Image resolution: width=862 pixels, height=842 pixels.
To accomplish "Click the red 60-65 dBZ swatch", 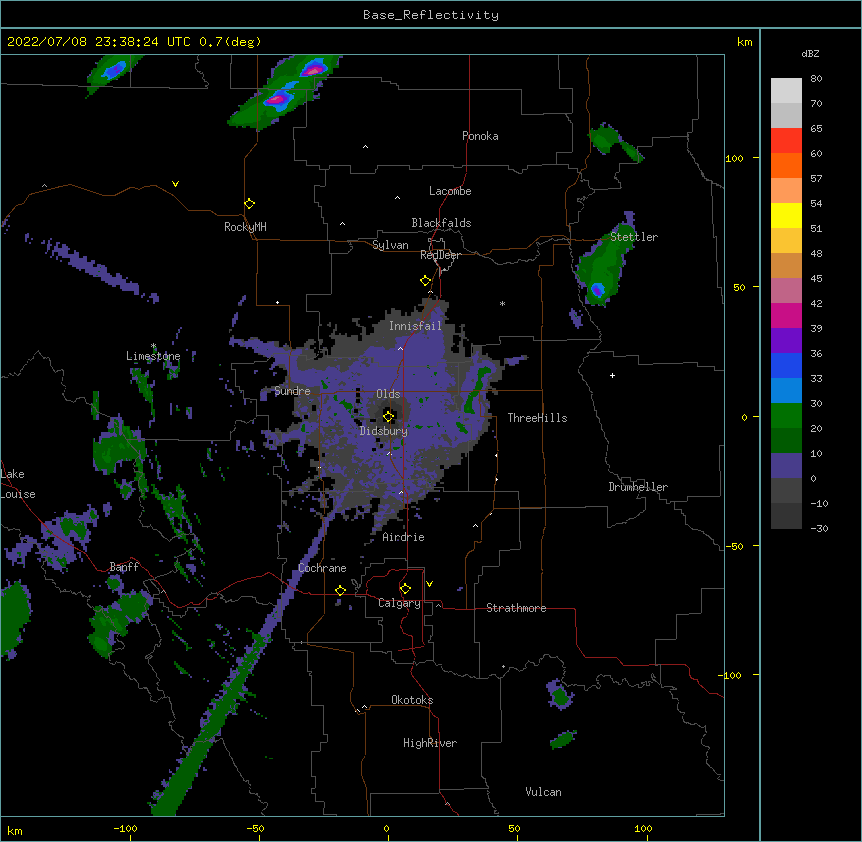I will tap(786, 141).
